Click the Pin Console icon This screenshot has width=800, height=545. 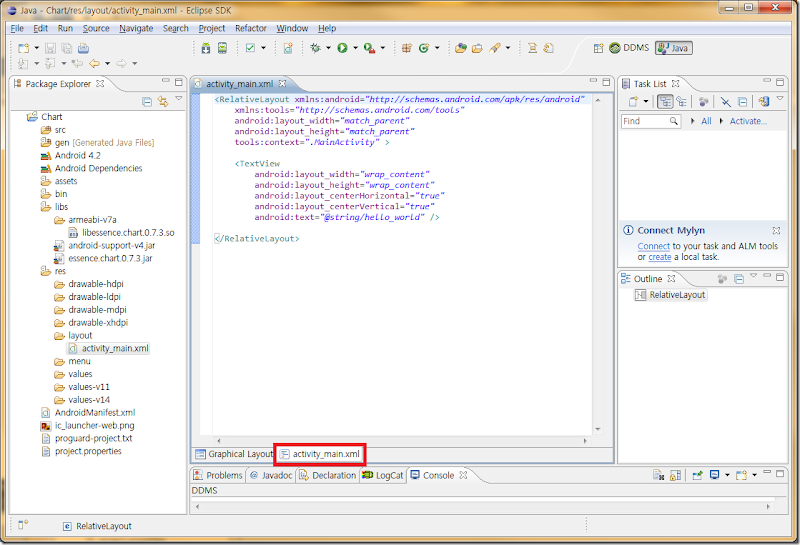697,475
